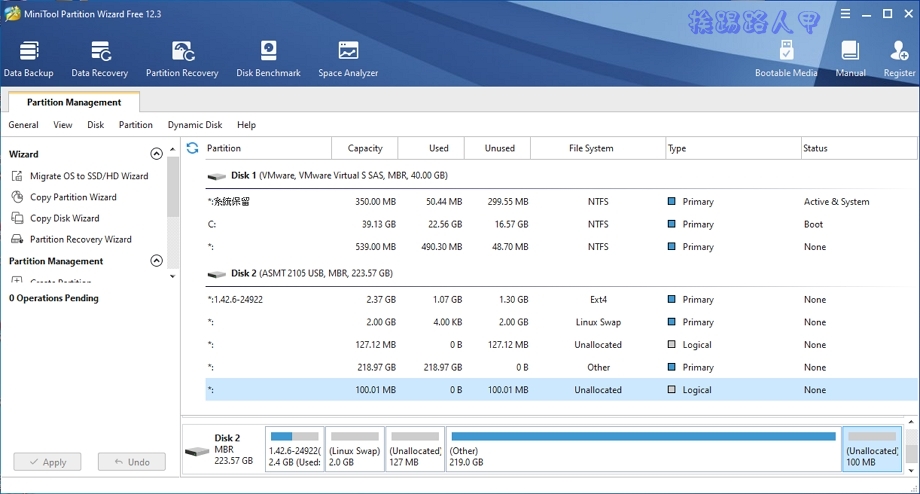Select the Linux Swap partition row
This screenshot has height=494, width=920.
click(x=561, y=322)
